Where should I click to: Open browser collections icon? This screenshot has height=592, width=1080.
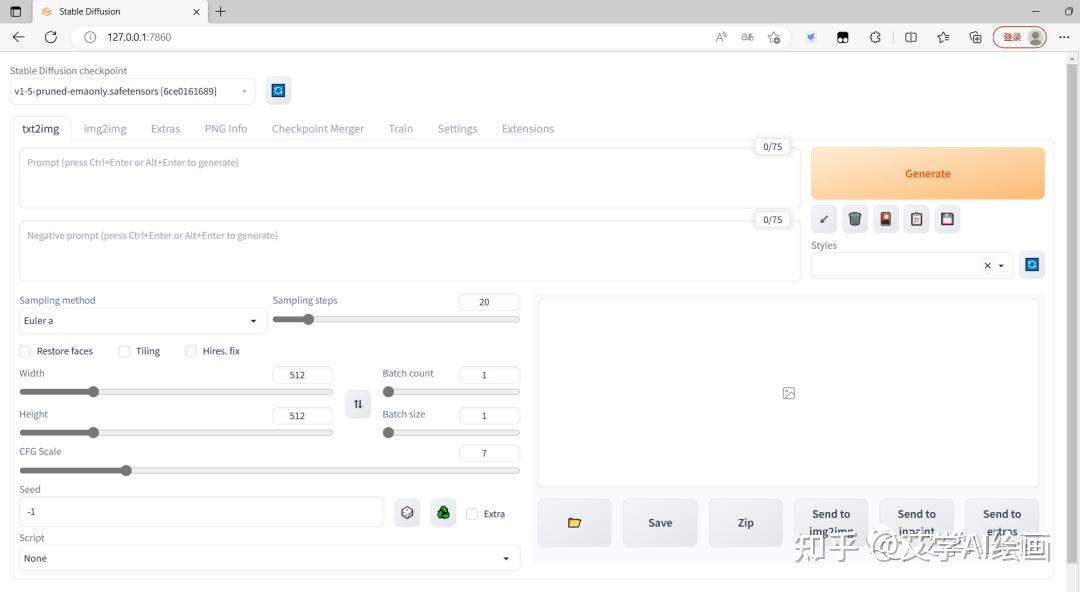(975, 37)
